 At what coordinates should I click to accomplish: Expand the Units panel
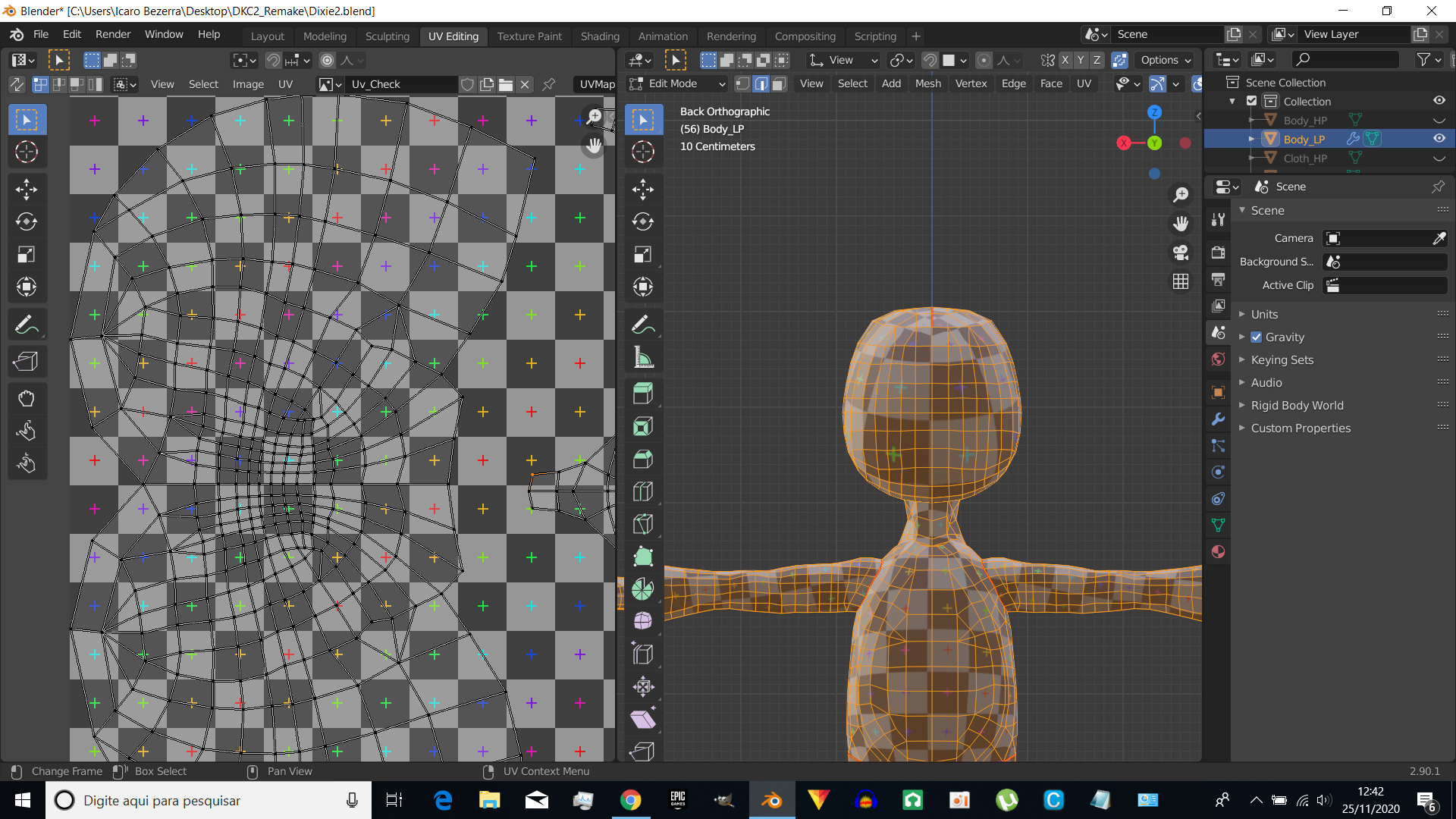tap(1264, 314)
